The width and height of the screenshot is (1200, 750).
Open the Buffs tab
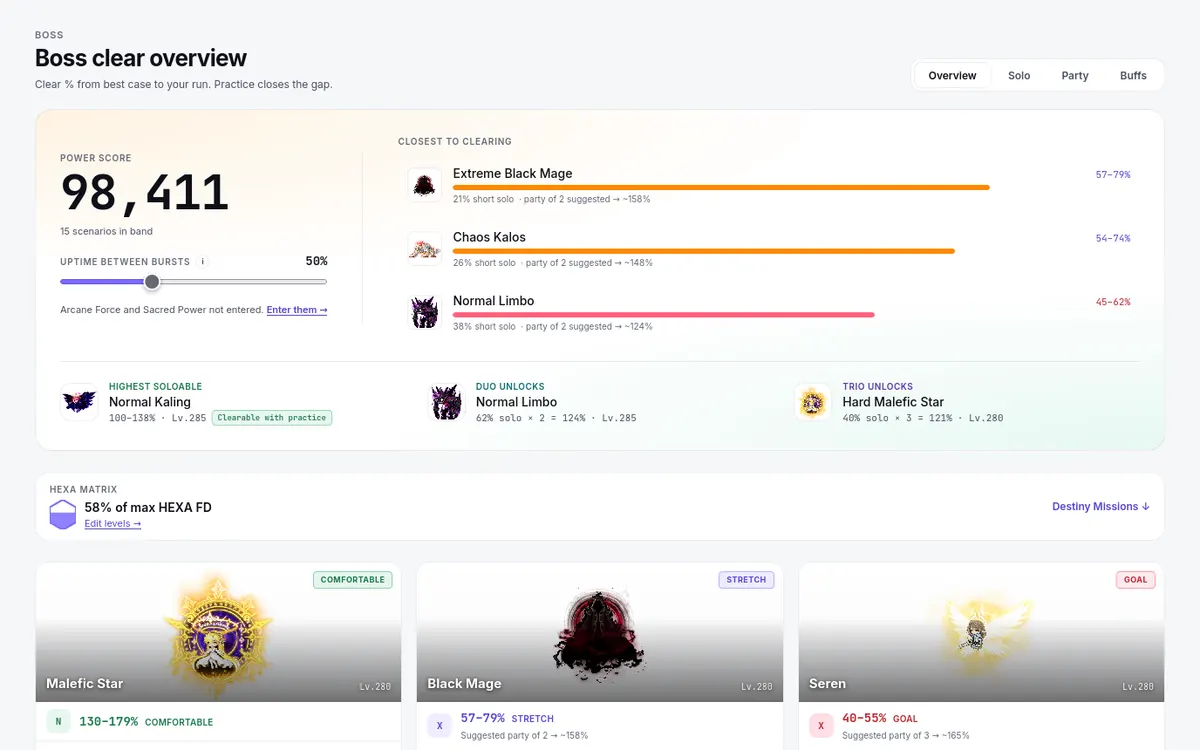coord(1133,75)
